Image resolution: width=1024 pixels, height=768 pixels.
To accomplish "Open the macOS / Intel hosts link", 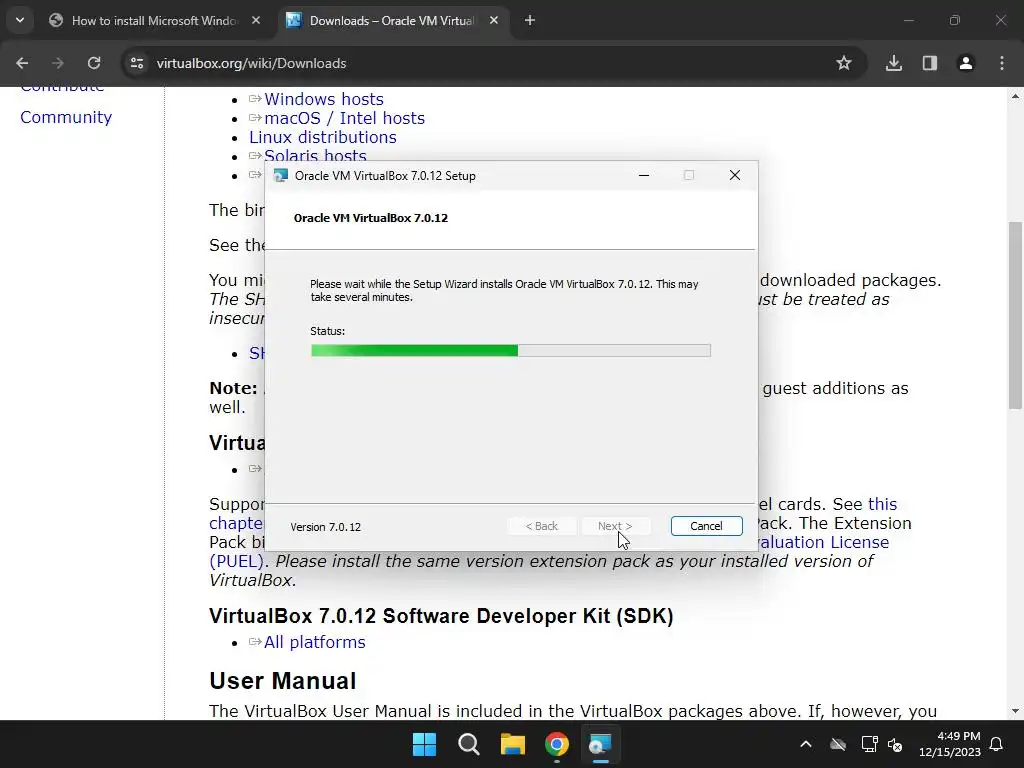I will (x=344, y=118).
